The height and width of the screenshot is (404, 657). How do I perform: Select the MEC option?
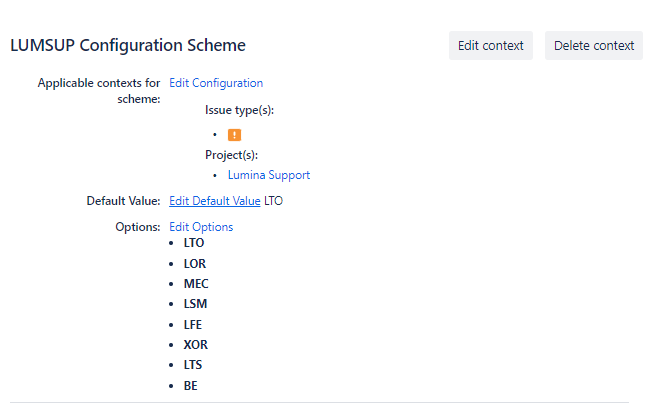click(x=196, y=284)
